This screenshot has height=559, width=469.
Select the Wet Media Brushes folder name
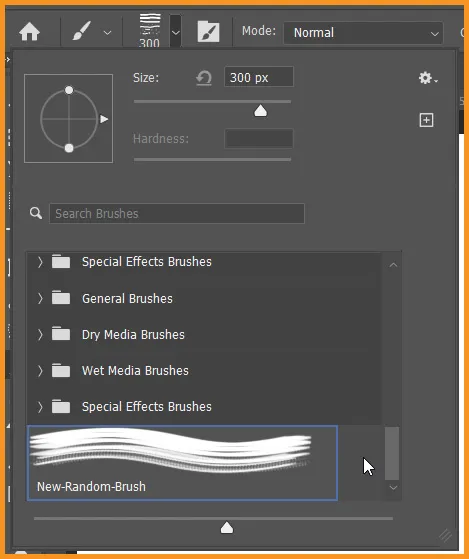[x=135, y=371]
